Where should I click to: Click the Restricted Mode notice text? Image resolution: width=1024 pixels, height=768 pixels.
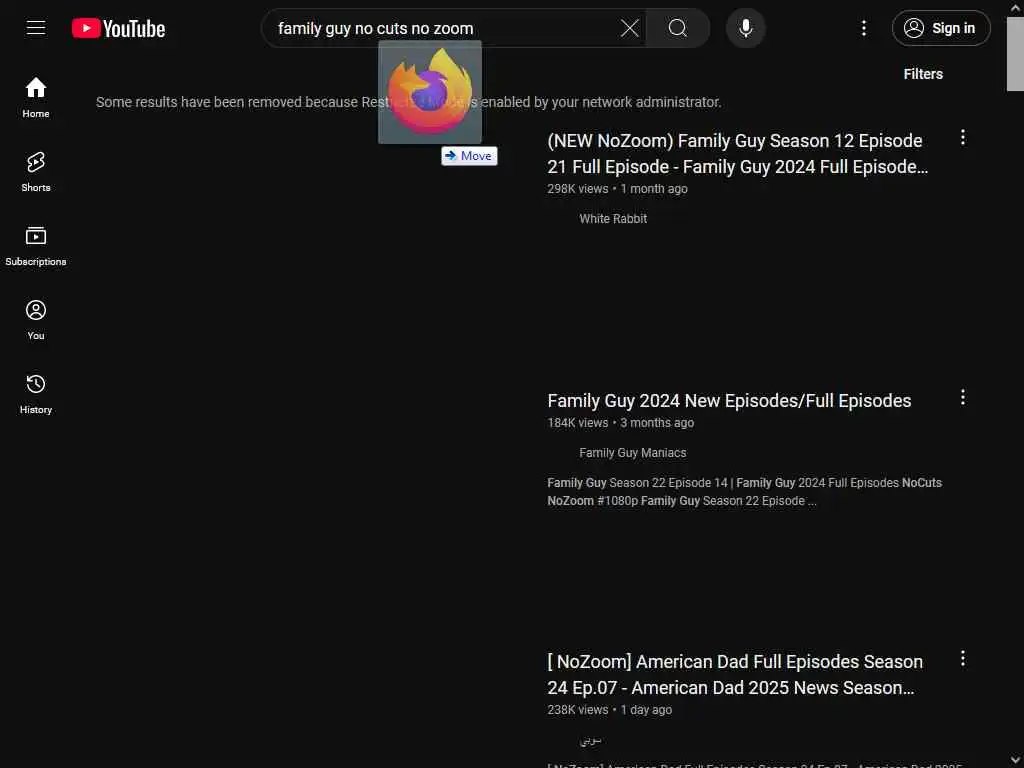click(408, 102)
